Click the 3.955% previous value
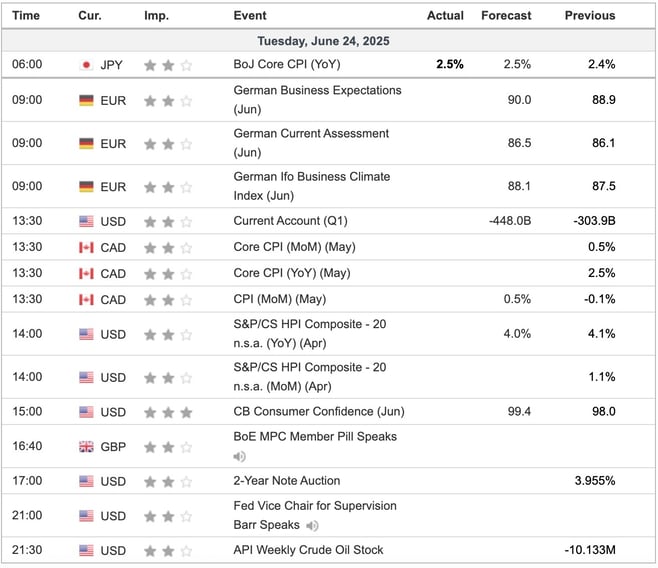 point(595,480)
